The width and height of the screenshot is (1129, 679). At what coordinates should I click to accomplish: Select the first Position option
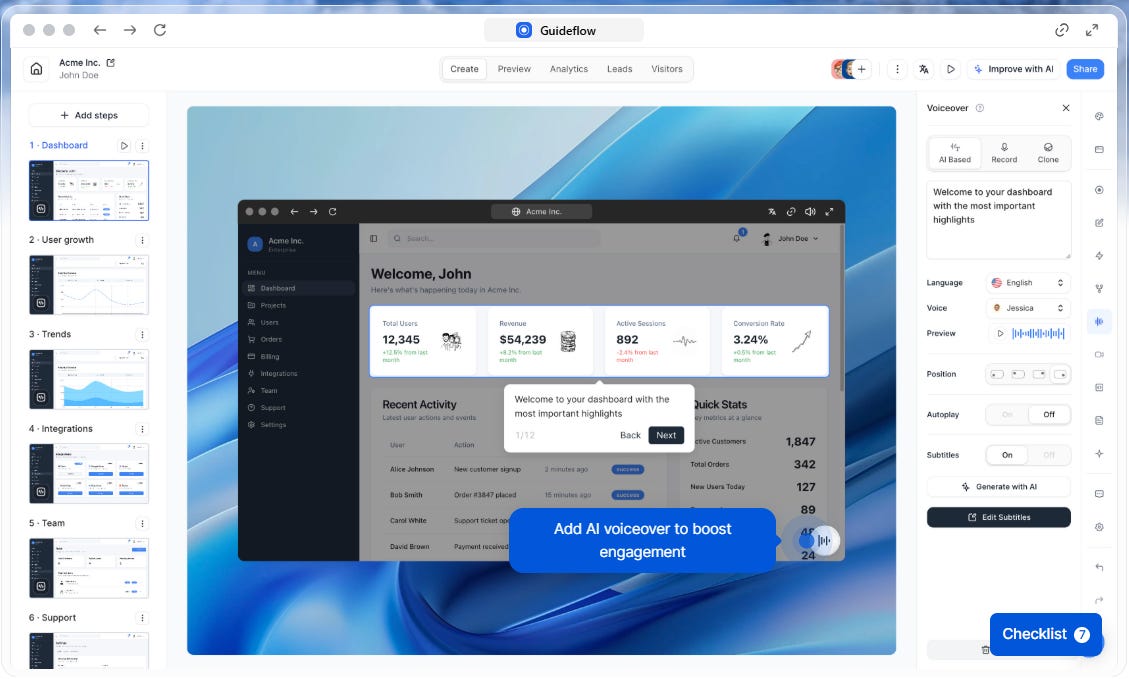(997, 374)
